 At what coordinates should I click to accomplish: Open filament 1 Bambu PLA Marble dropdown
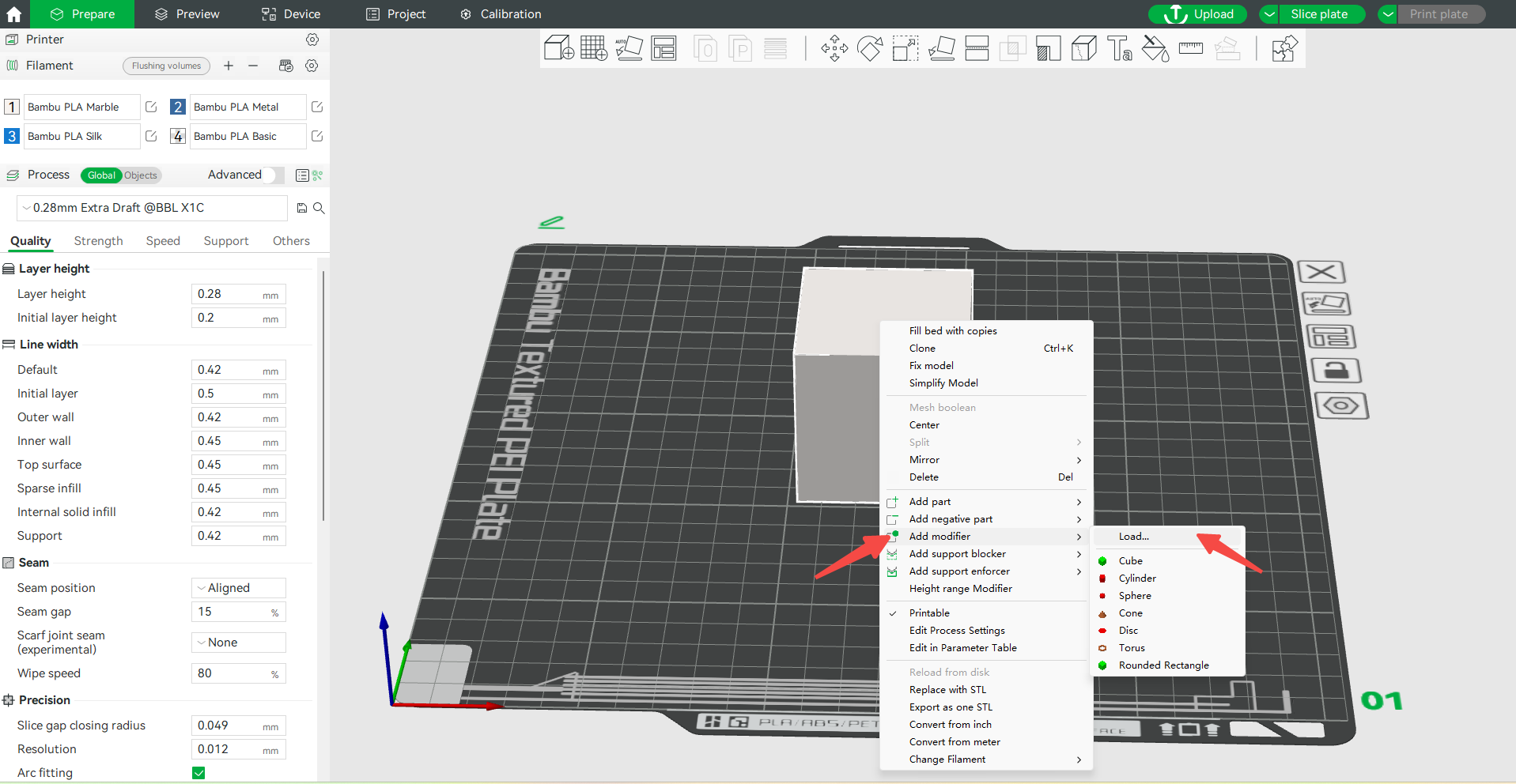[x=81, y=107]
